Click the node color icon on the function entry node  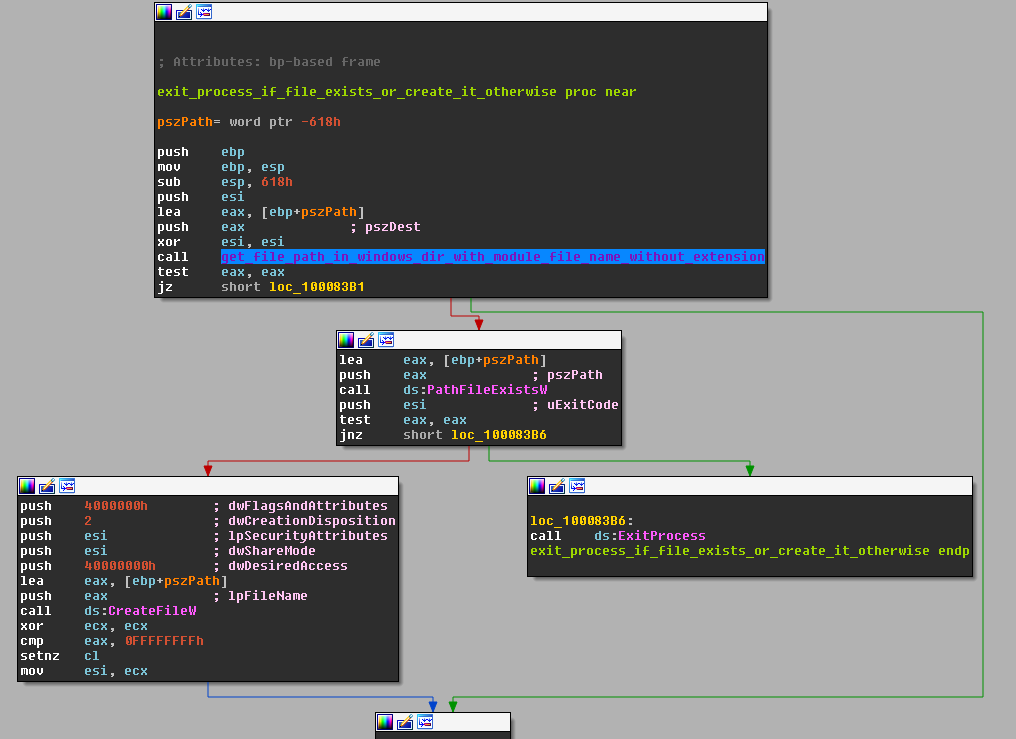coord(164,12)
